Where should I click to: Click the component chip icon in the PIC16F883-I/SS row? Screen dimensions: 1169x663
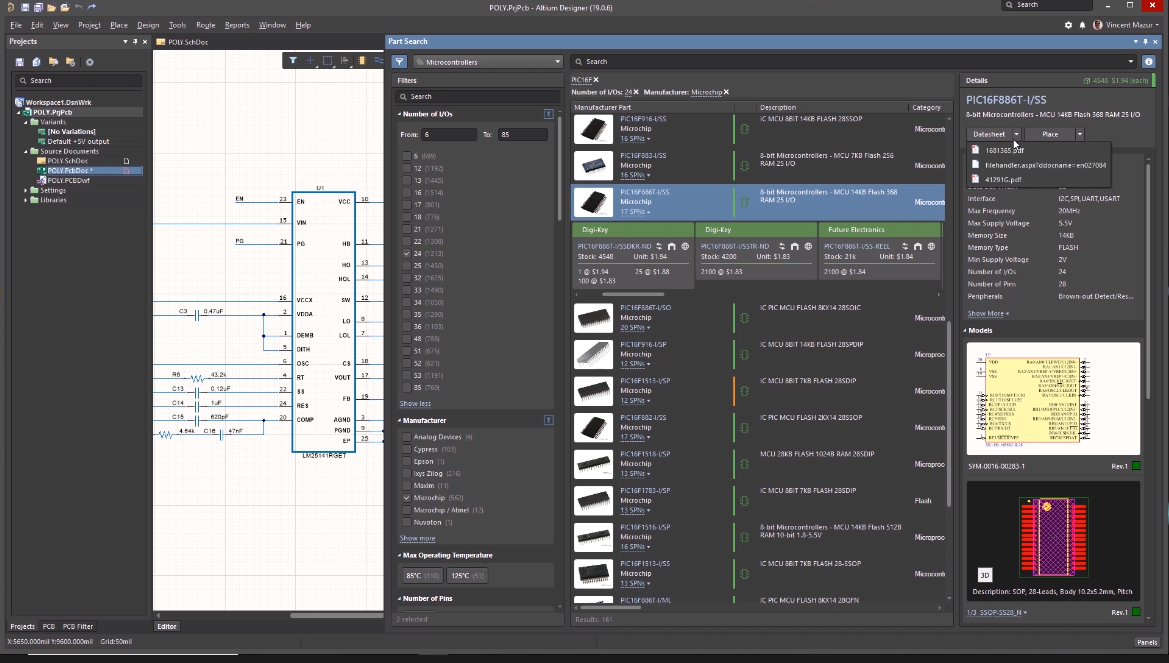[x=744, y=166]
